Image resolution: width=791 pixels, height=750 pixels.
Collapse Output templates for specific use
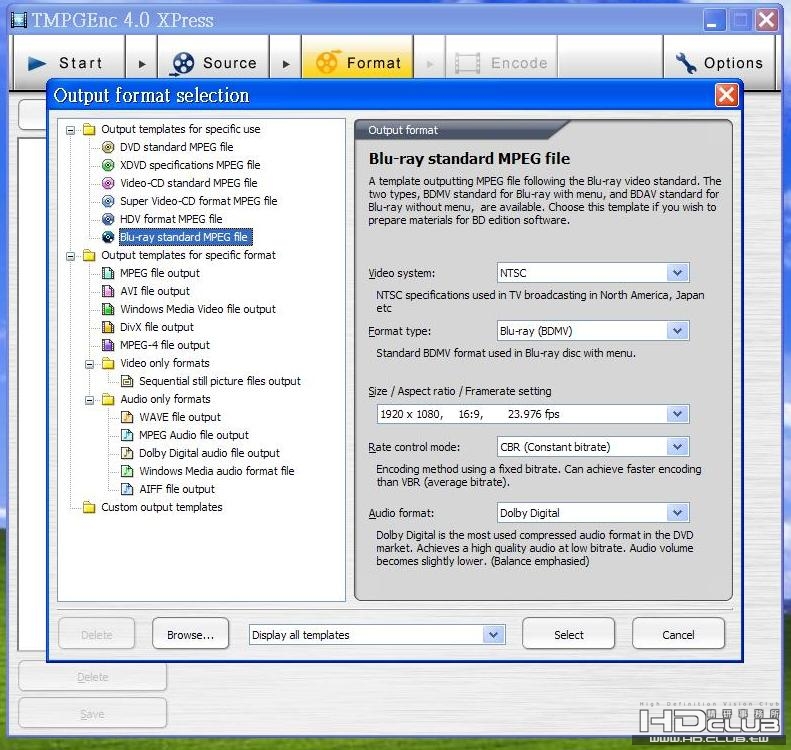pos(71,130)
